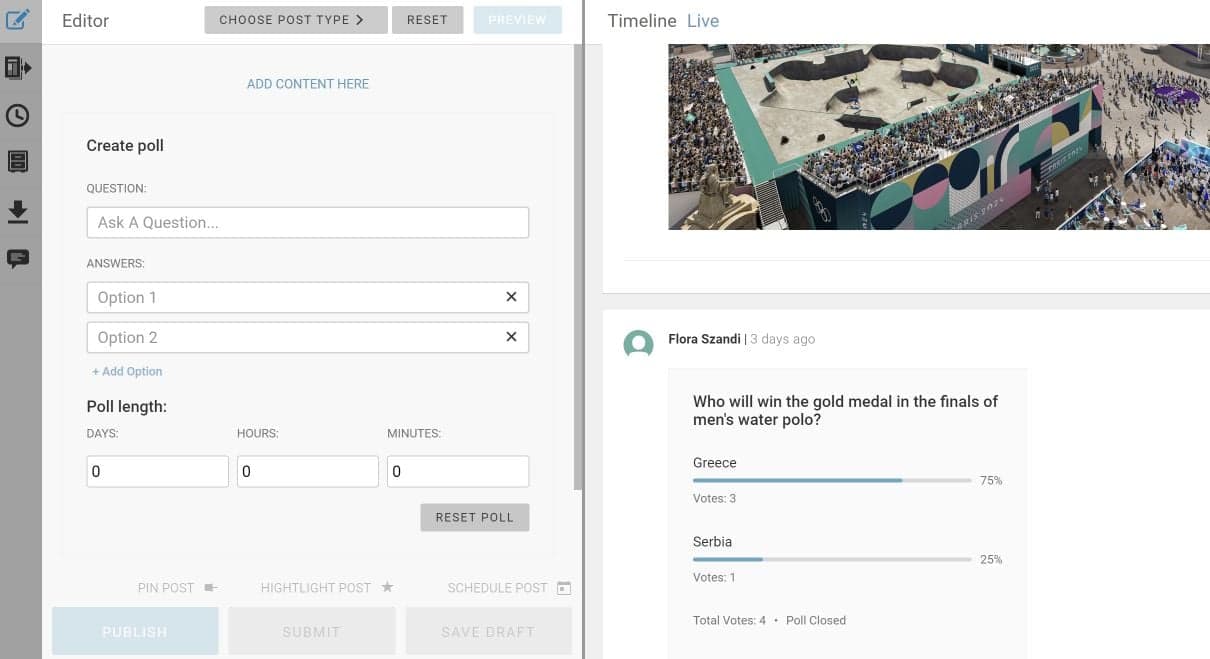Click the Save Draft button

[488, 631]
